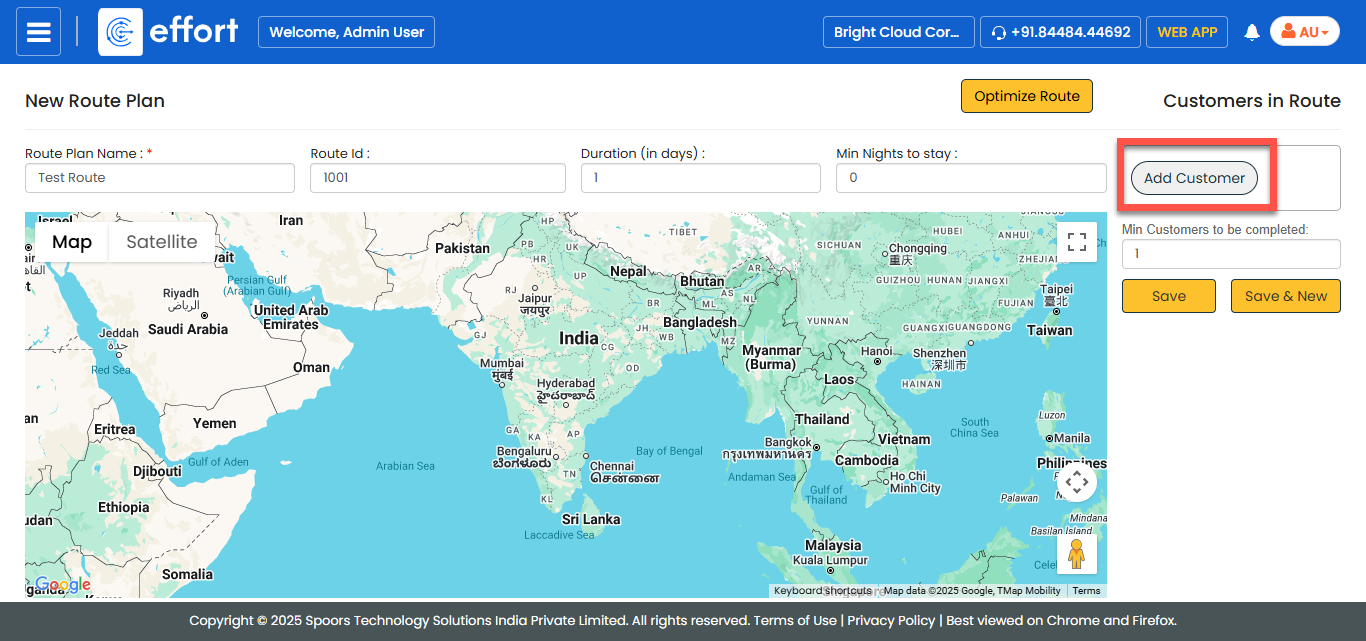
Task: Click the Min Nights to stay field
Action: (x=971, y=178)
